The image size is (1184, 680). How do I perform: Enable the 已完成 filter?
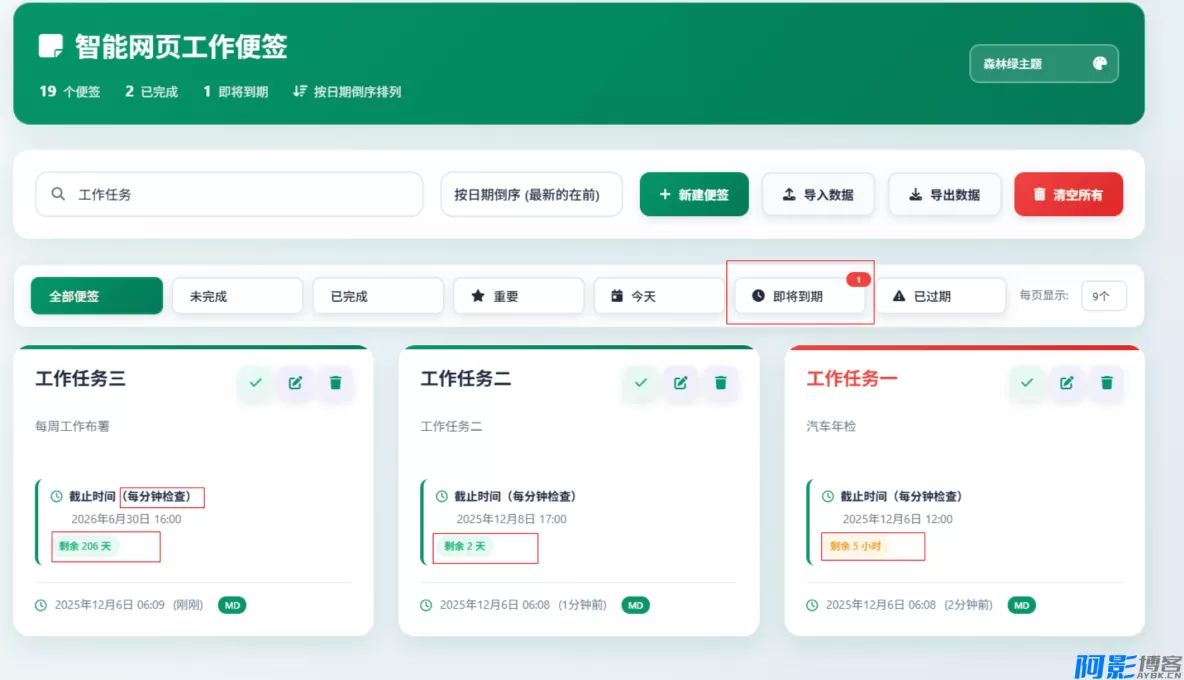pyautogui.click(x=378, y=295)
